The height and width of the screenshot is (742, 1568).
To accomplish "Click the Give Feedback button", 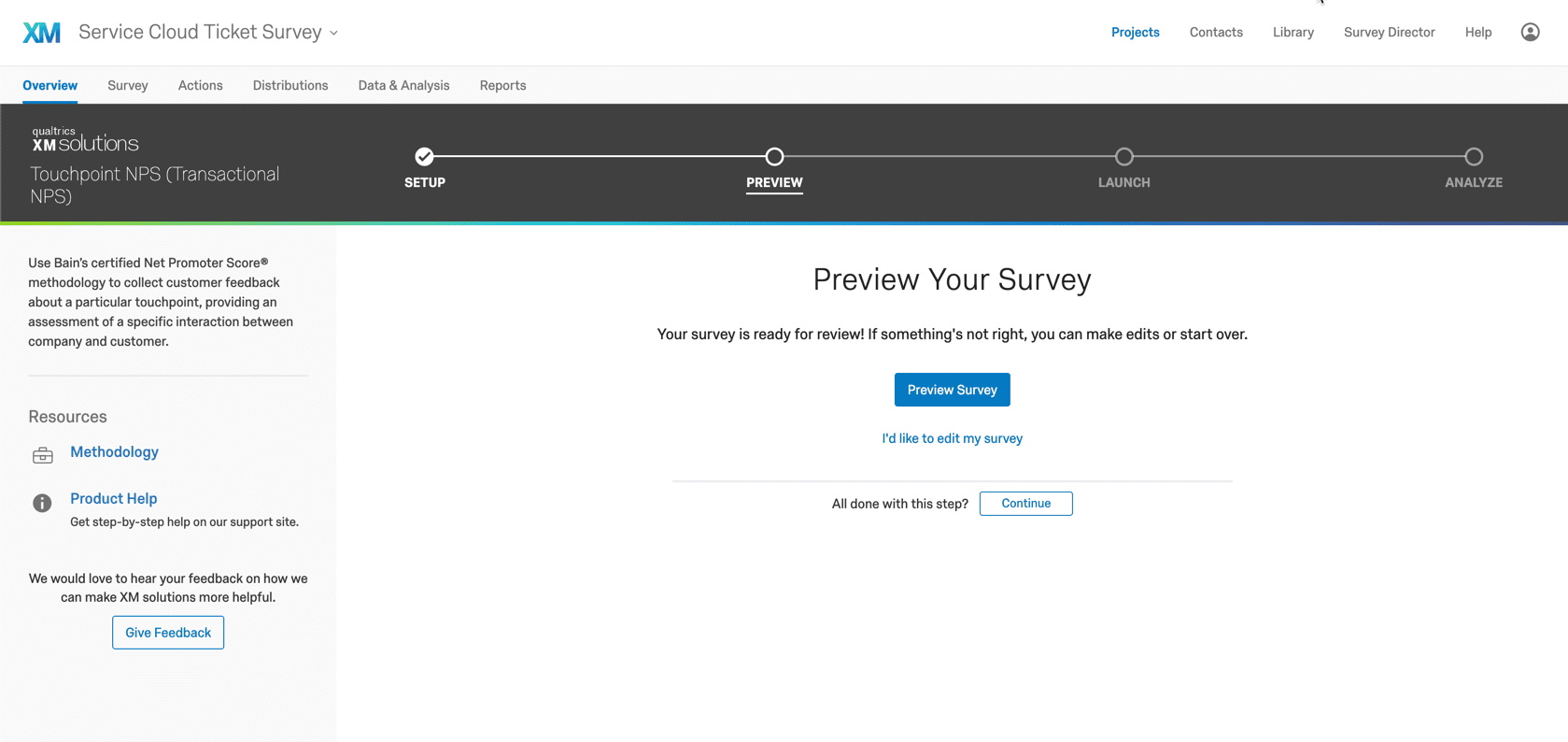I will pyautogui.click(x=168, y=633).
